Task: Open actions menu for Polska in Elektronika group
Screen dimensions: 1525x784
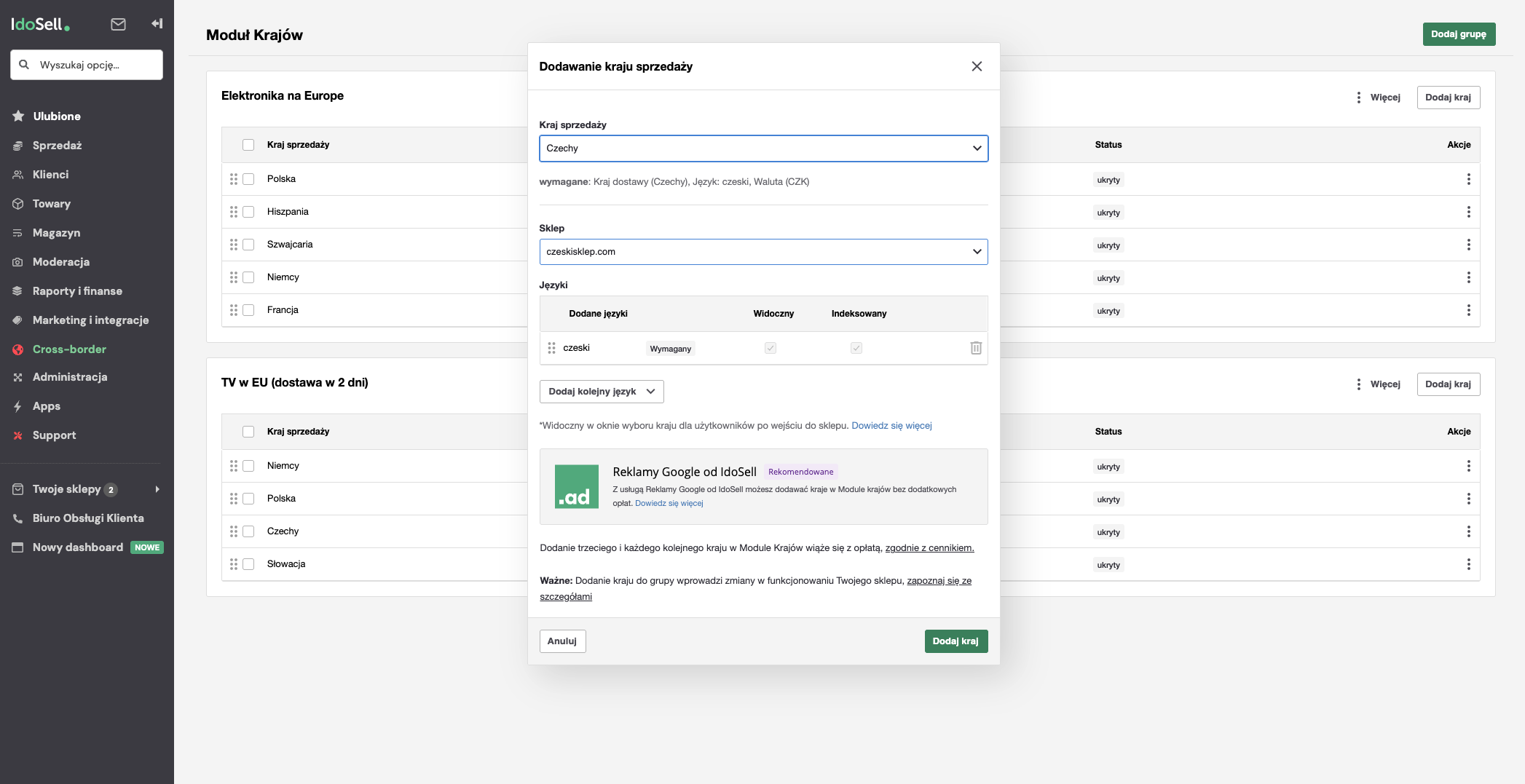Action: [x=1468, y=179]
